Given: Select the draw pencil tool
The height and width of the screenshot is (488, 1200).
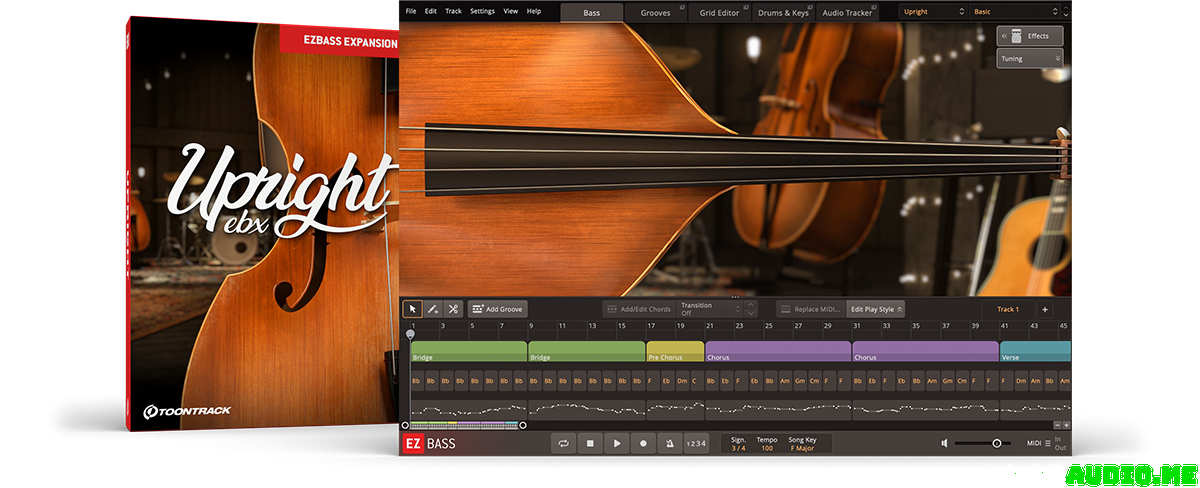Looking at the screenshot, I should [x=433, y=309].
